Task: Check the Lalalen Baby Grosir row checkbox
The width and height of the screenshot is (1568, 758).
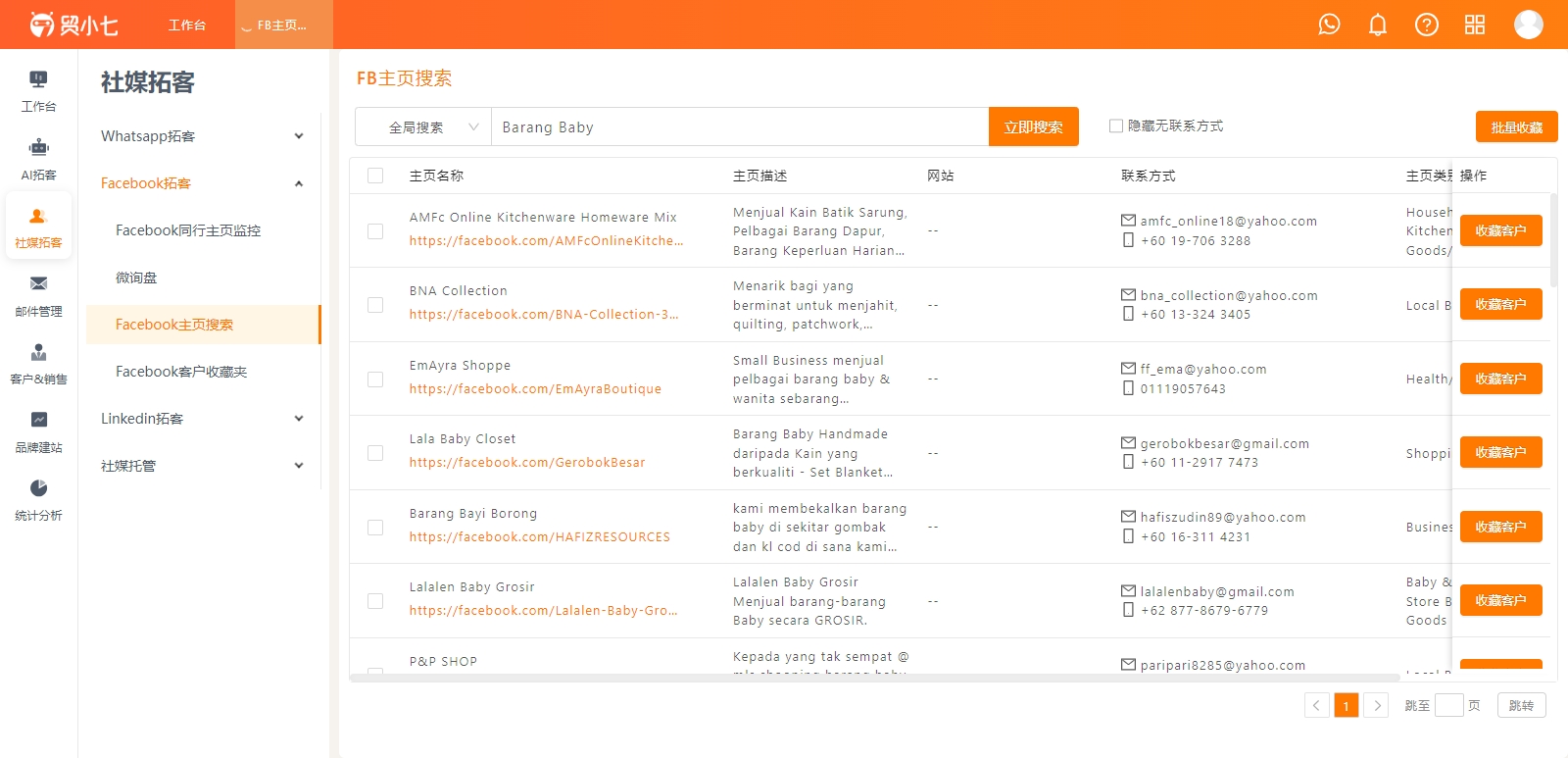Action: pos(375,601)
